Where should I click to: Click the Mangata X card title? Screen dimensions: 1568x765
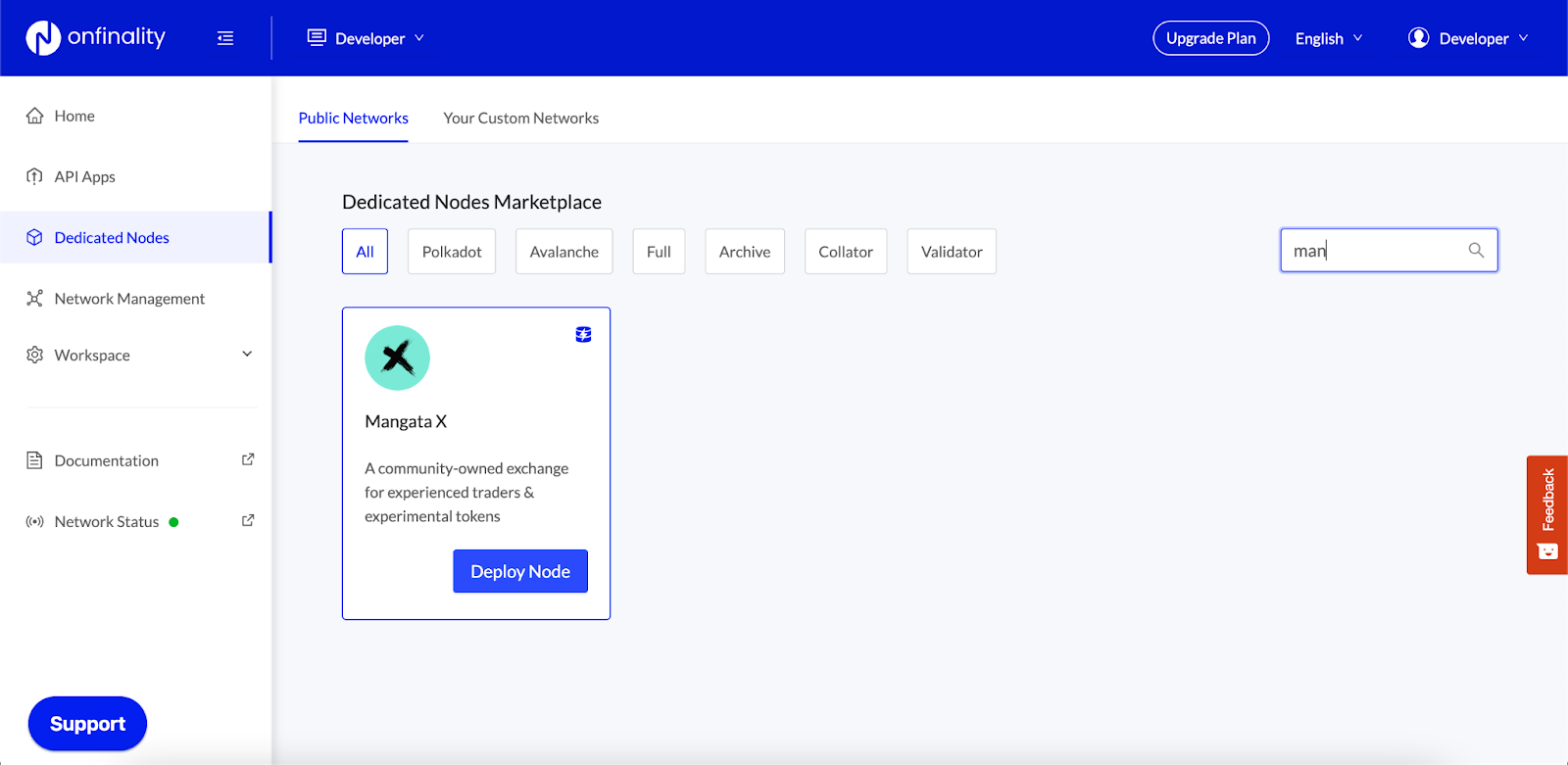tap(406, 421)
